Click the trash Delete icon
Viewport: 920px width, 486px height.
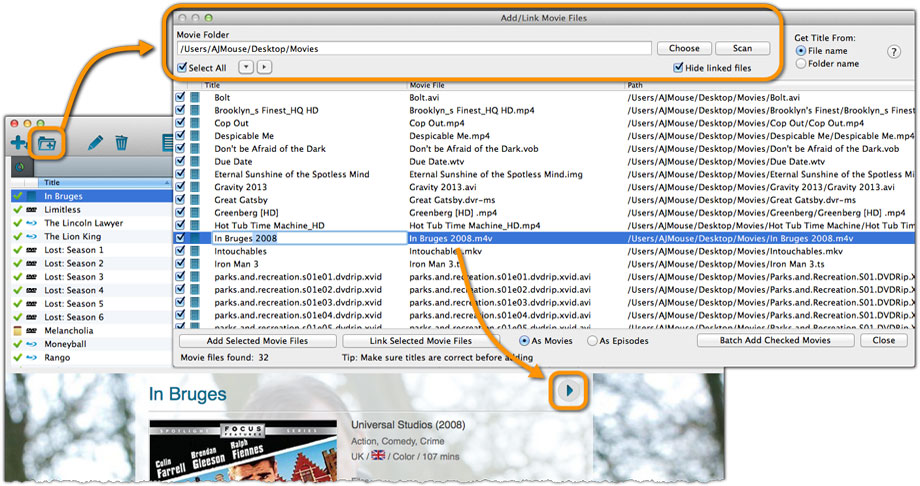pos(121,142)
